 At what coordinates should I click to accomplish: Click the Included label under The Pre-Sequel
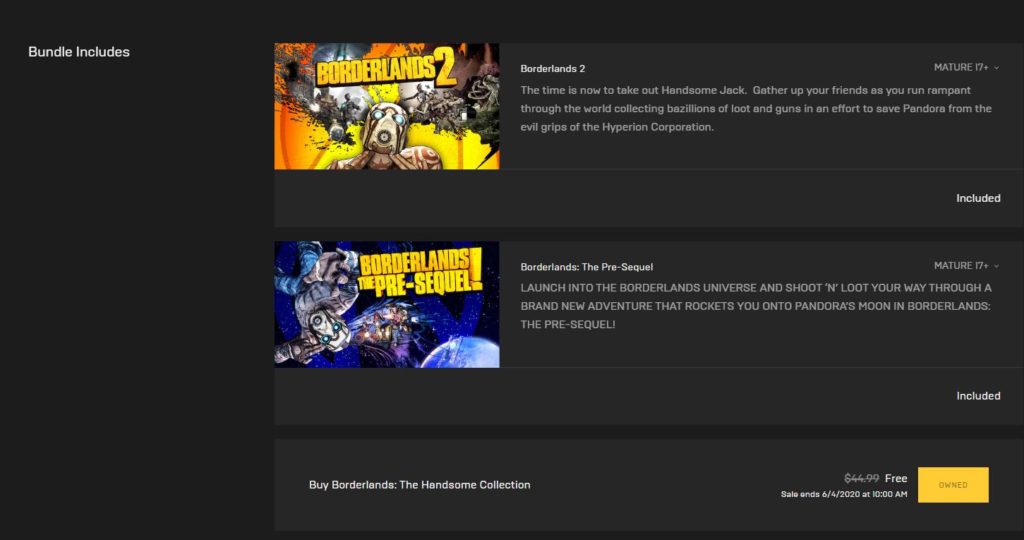tap(978, 396)
